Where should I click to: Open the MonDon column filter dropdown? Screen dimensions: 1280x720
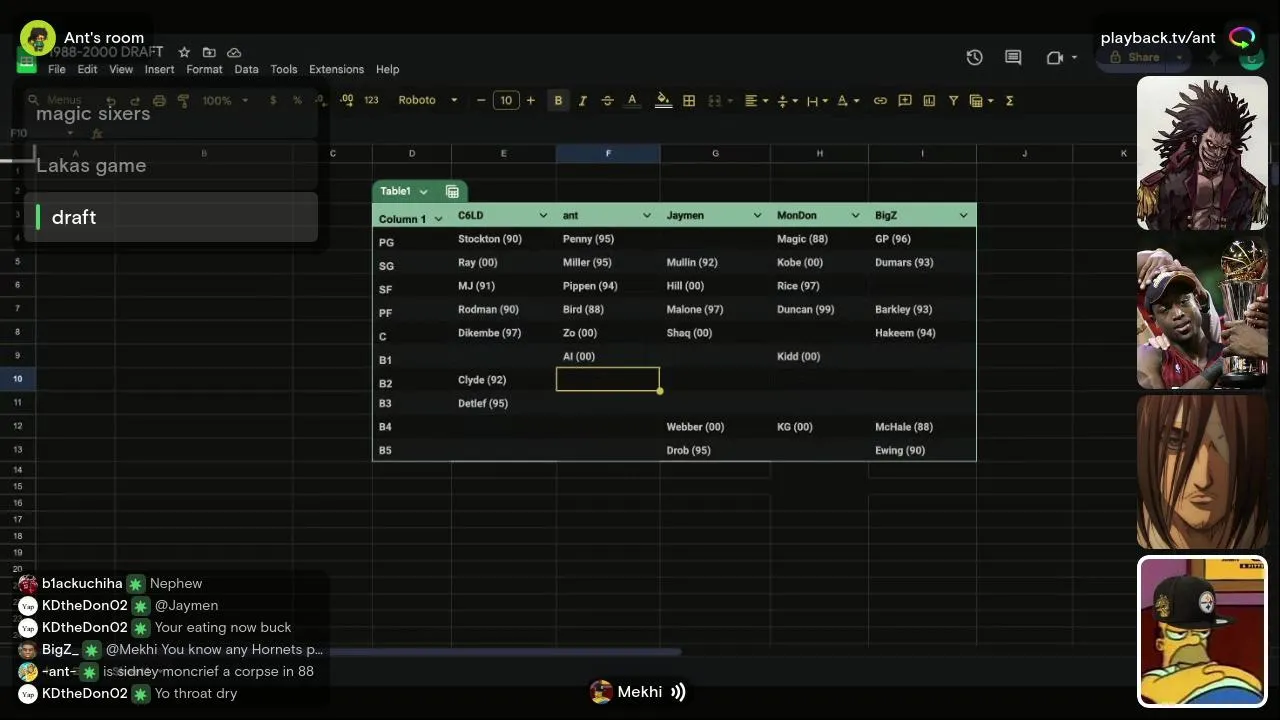[x=855, y=215]
